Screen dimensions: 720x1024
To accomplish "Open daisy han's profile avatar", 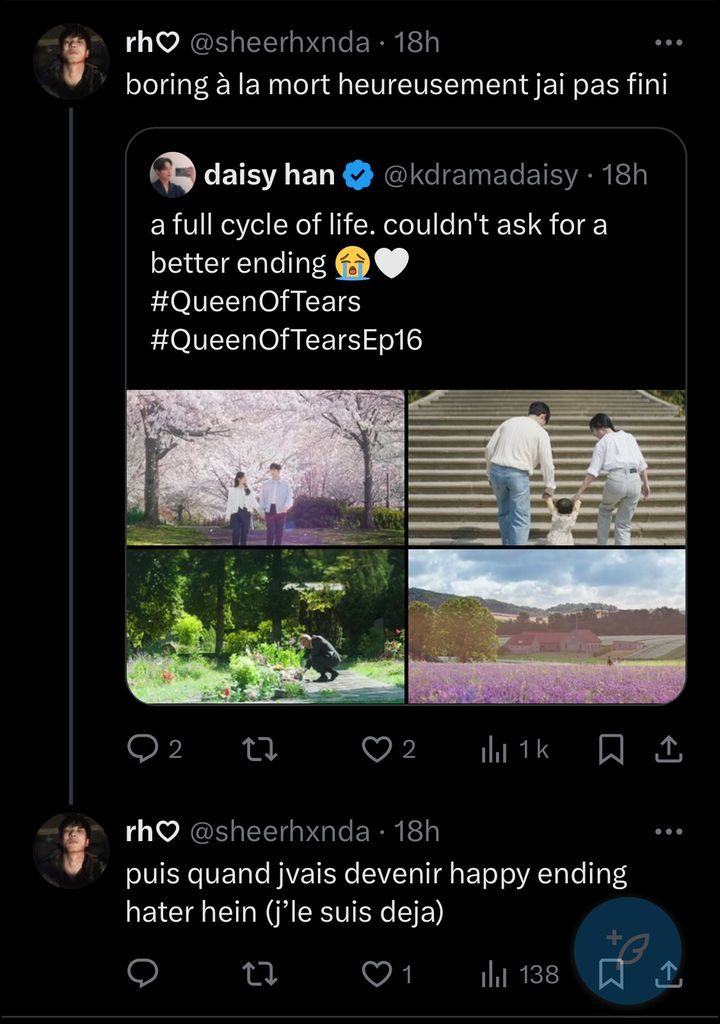I will (172, 175).
